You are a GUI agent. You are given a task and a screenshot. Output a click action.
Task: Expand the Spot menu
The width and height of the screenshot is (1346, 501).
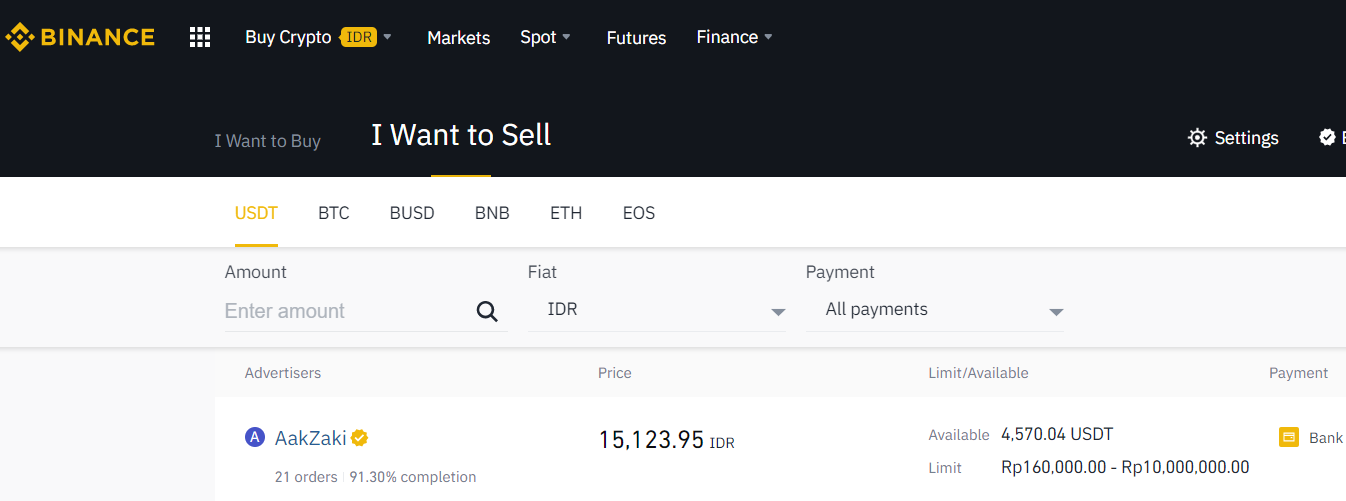[545, 37]
